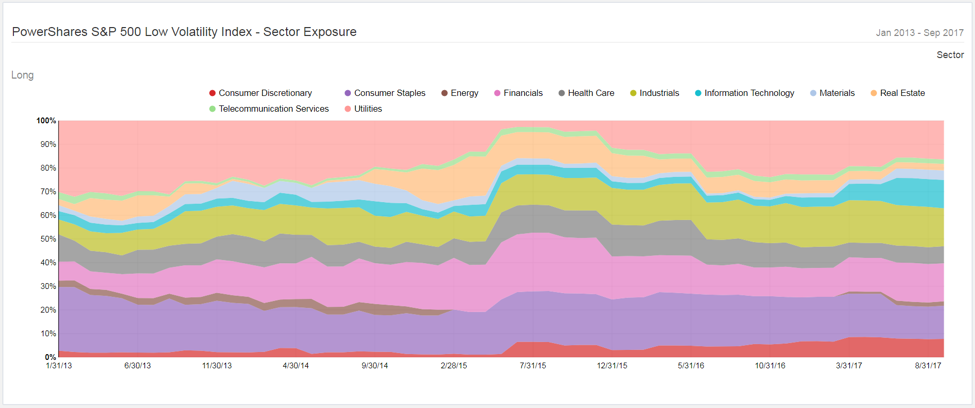Viewport: 975px width, 408px height.
Task: Click the 10% y-axis label
Action: (x=49, y=333)
